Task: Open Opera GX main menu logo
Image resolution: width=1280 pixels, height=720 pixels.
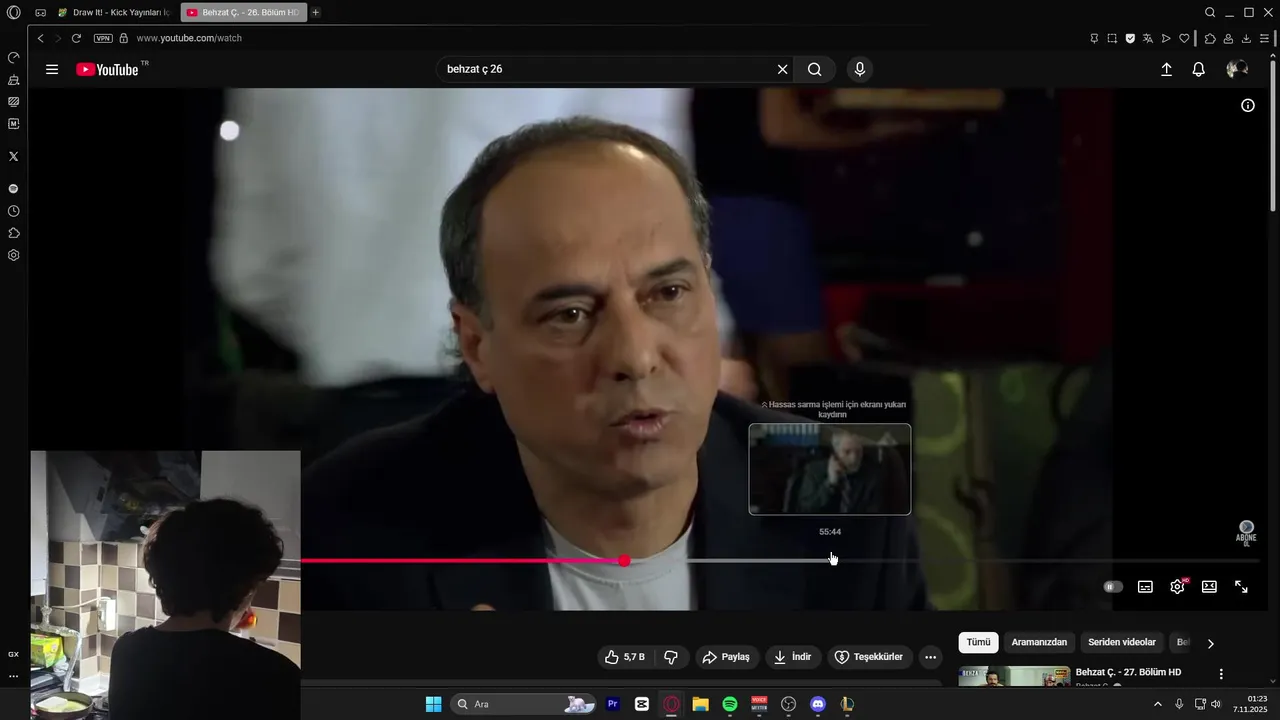Action: pyautogui.click(x=14, y=12)
